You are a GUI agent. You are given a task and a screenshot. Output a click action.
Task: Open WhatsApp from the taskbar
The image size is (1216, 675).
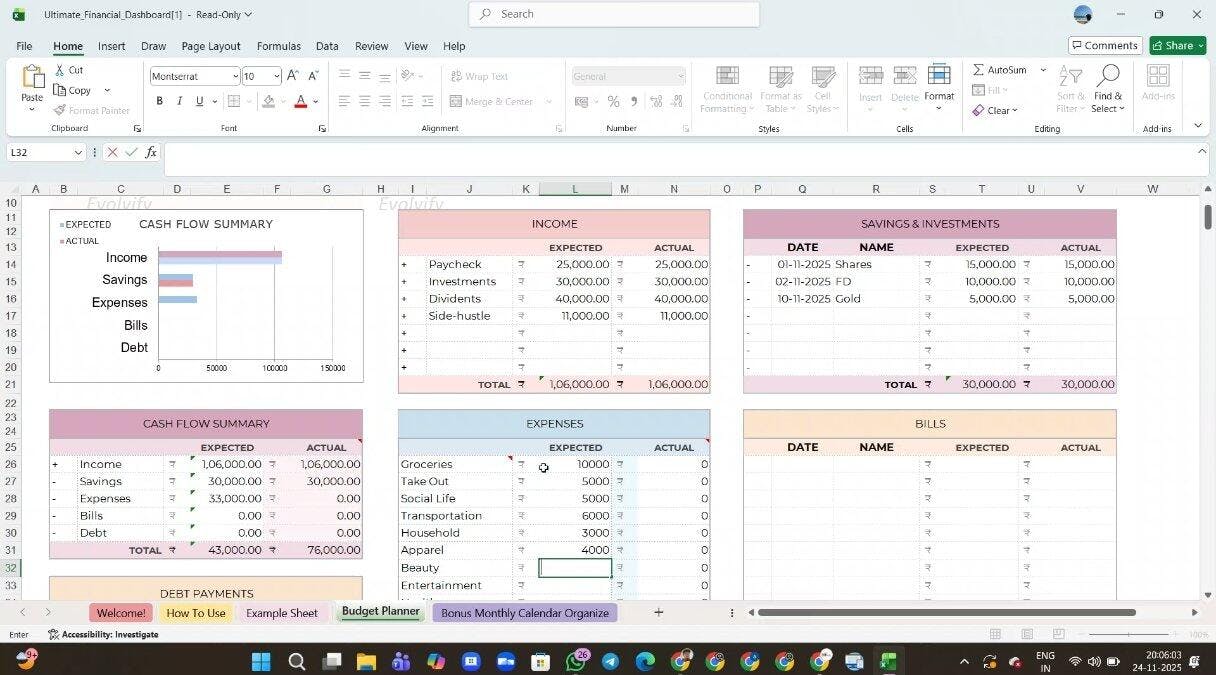coord(576,661)
